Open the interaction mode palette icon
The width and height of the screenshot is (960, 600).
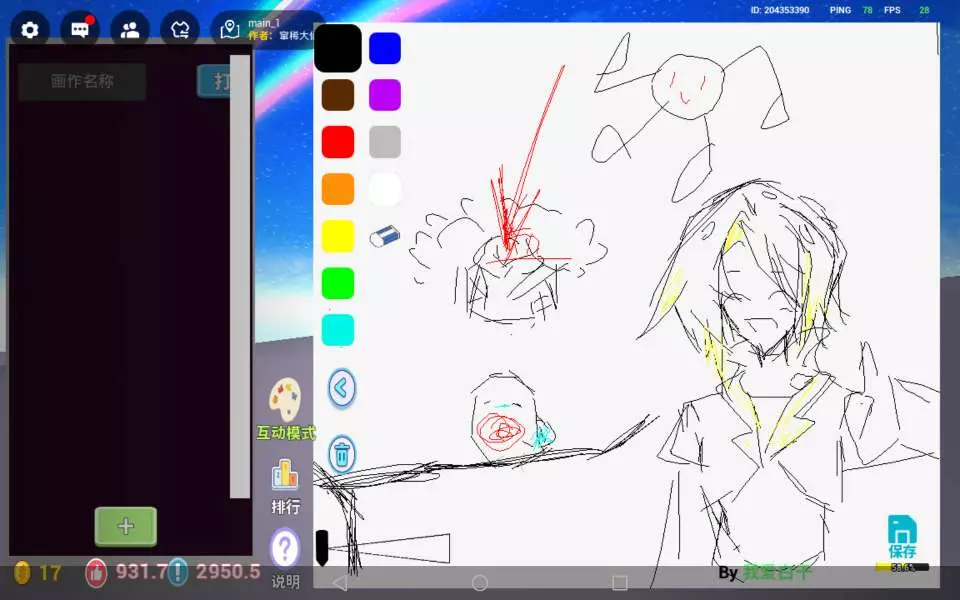(x=285, y=400)
